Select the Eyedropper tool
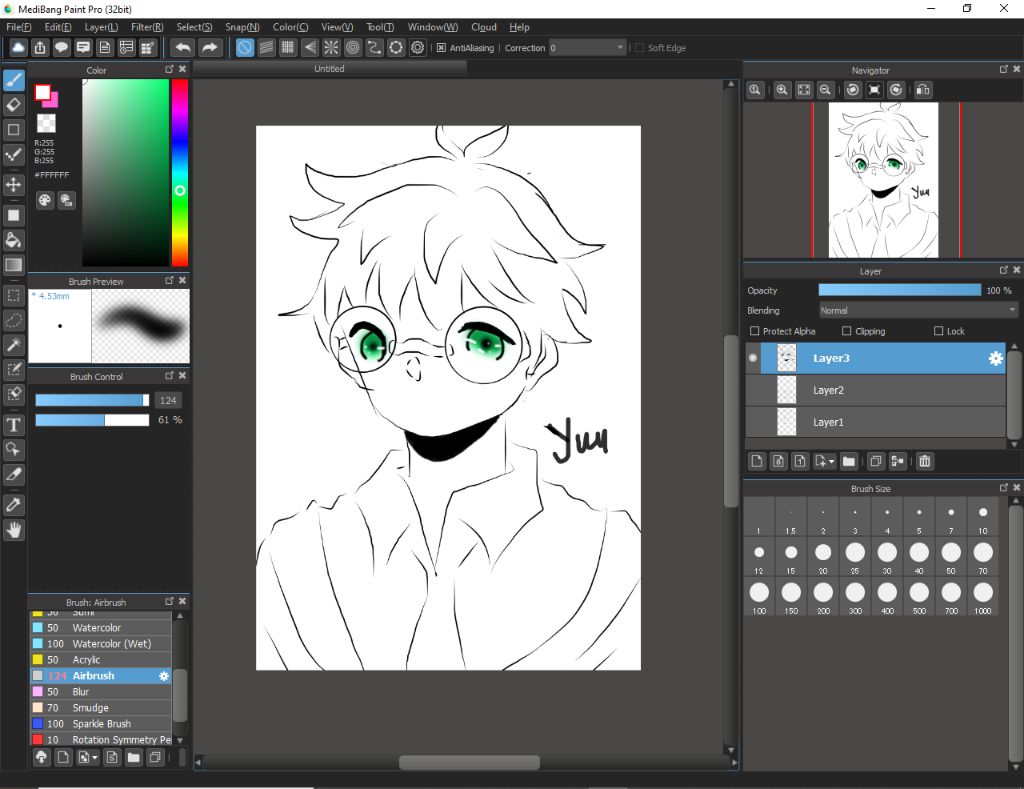Screen dimensions: 1024x789 [14, 504]
